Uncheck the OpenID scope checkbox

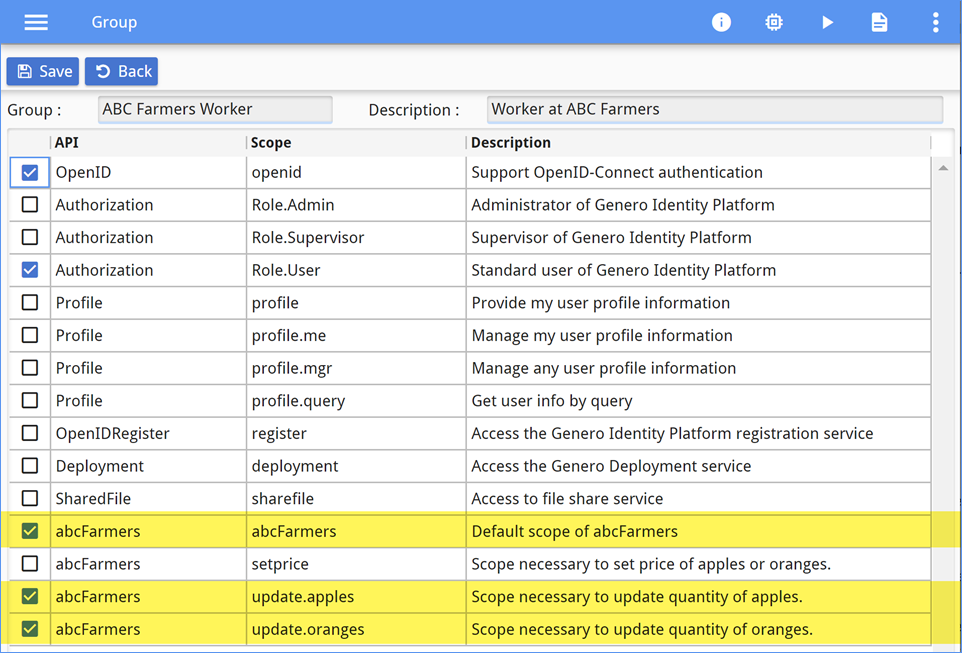29,171
